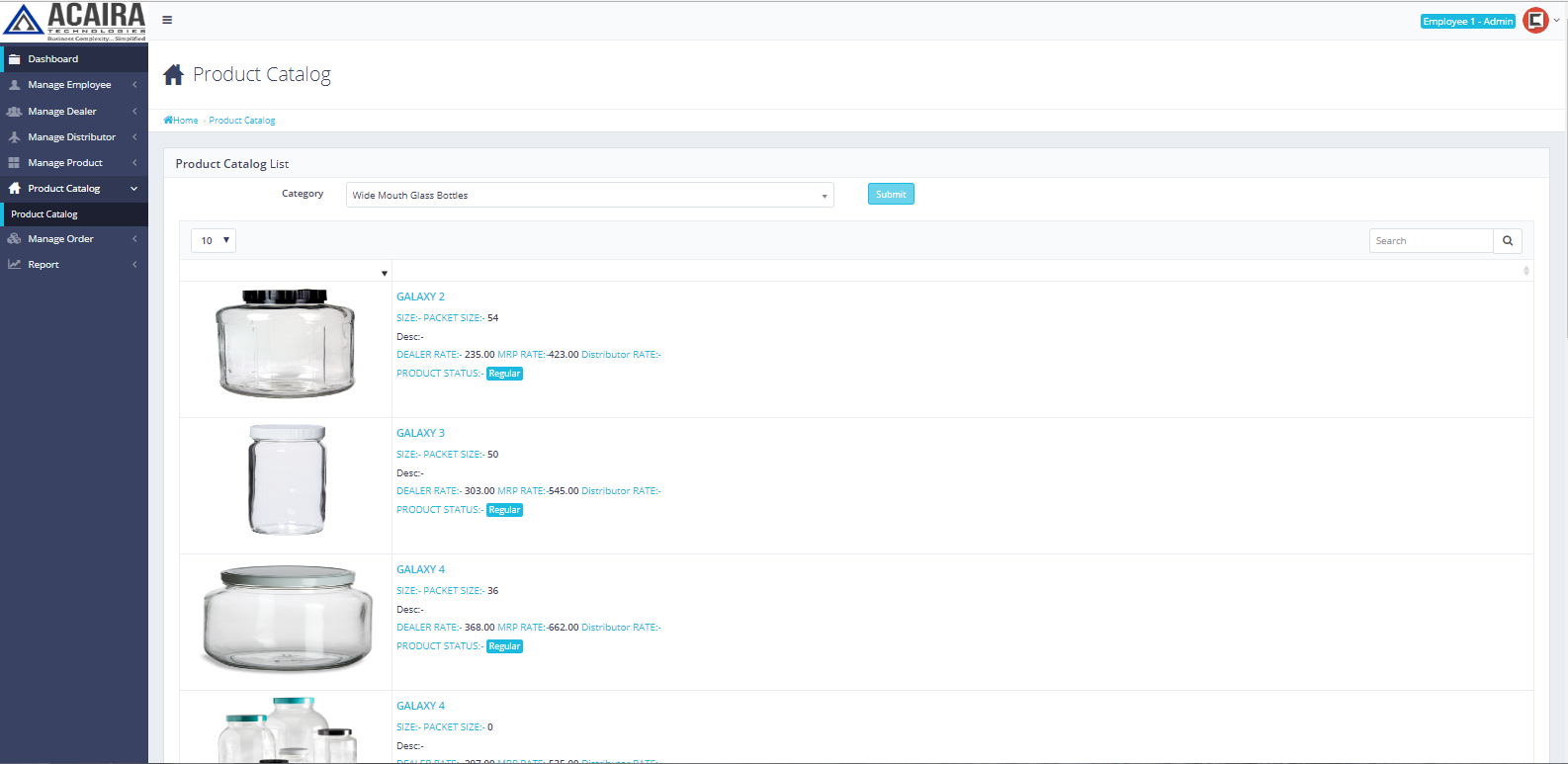Image resolution: width=1568 pixels, height=764 pixels.
Task: Select Product Catalog submenu item
Action: [44, 214]
